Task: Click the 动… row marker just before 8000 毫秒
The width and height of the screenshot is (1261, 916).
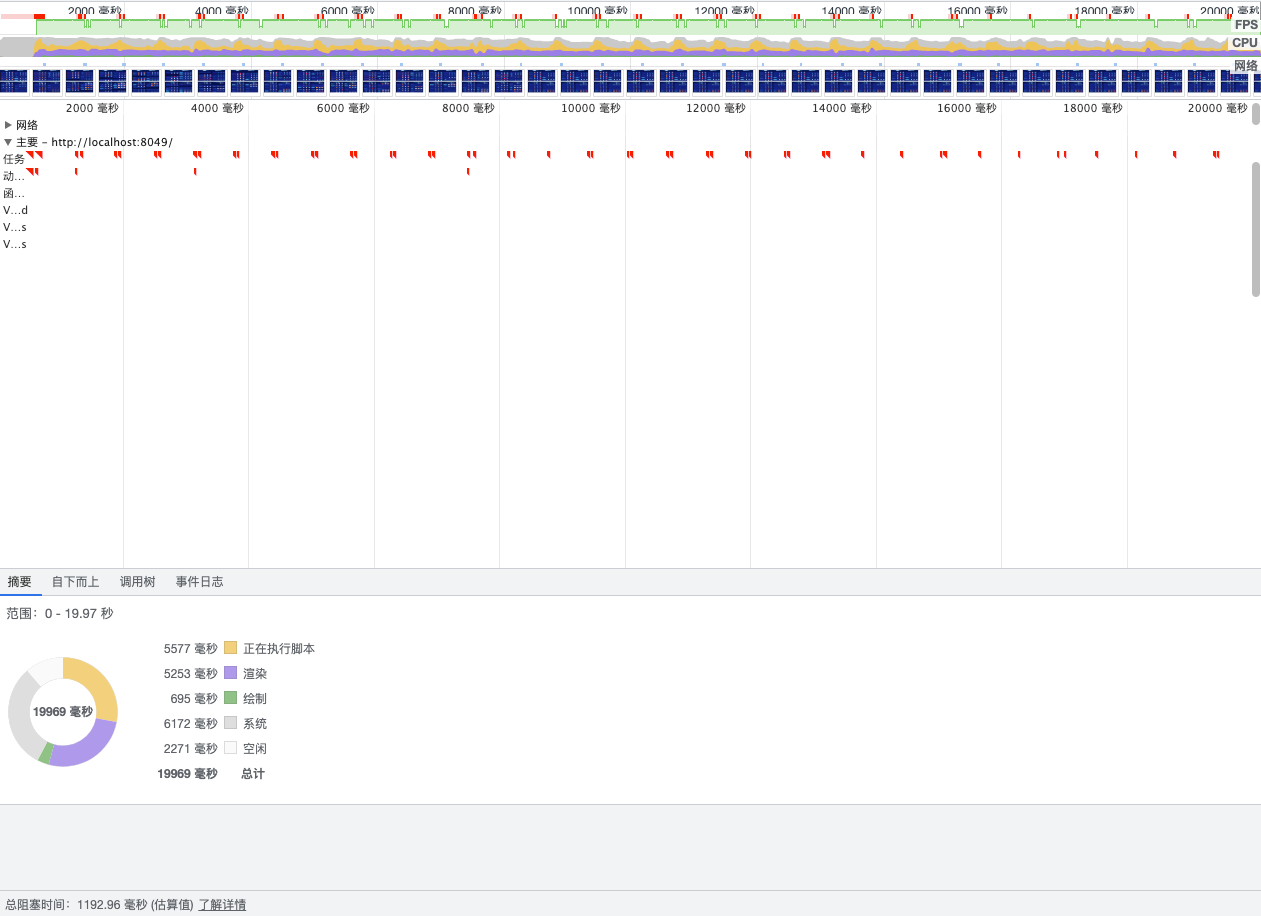Action: pos(468,172)
